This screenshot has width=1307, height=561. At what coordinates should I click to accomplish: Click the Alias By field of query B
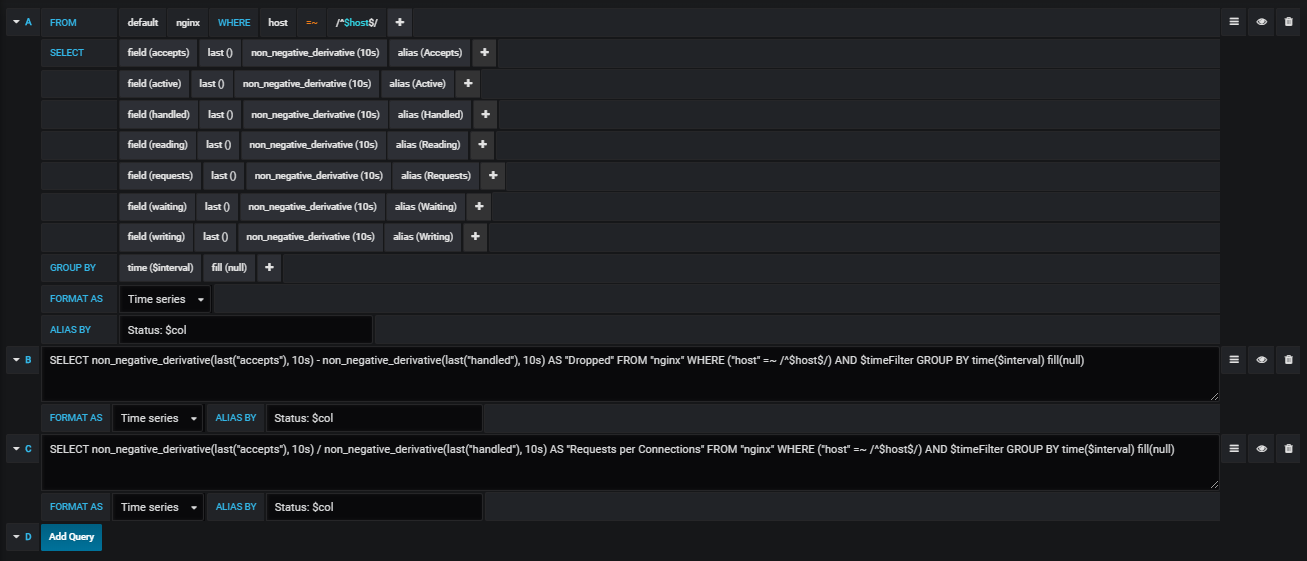374,418
